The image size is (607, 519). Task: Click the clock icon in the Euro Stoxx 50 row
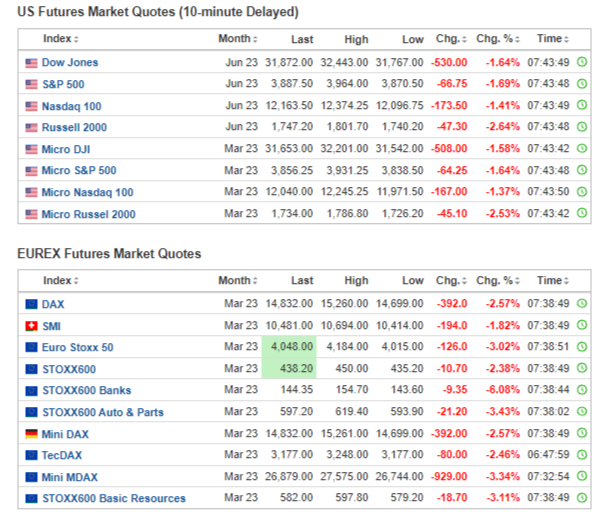582,347
